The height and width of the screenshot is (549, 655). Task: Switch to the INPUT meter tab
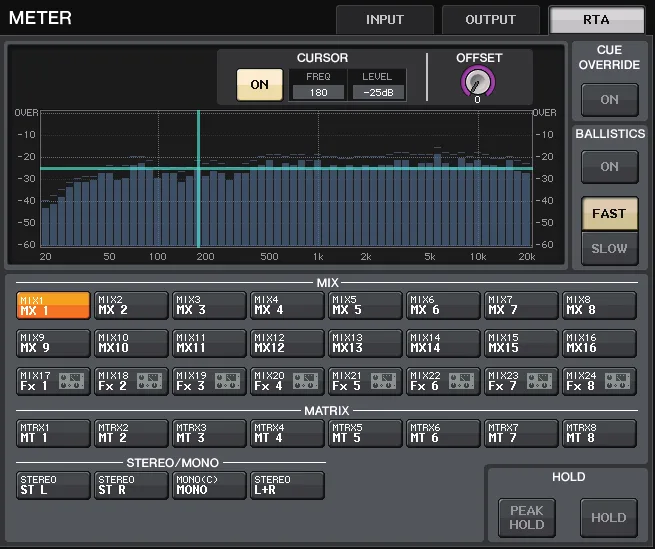click(385, 20)
